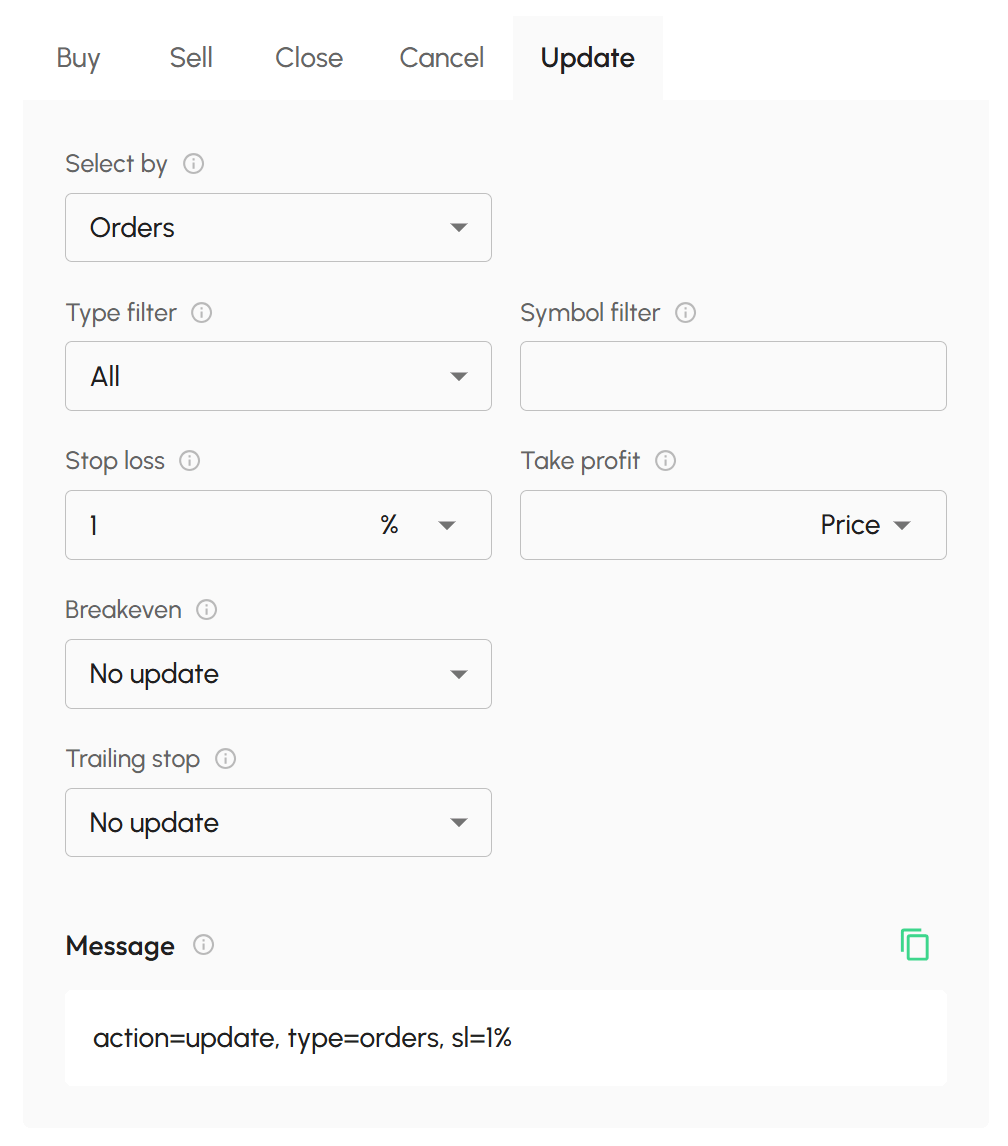Screen dimensions: 1008x1146
Task: Click the Trailing stop info icon
Action: tap(226, 759)
